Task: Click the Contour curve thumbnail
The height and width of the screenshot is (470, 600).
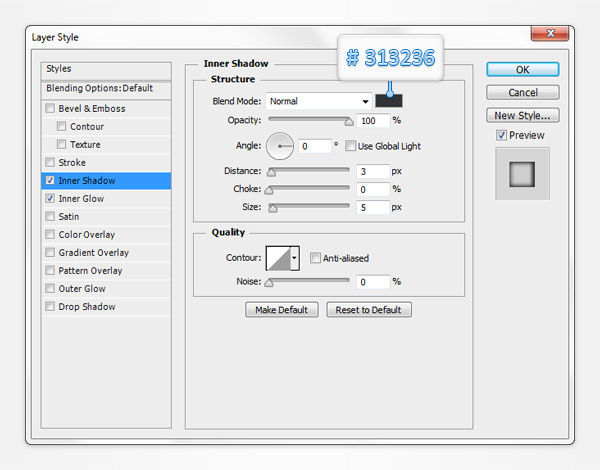Action: pos(276,259)
